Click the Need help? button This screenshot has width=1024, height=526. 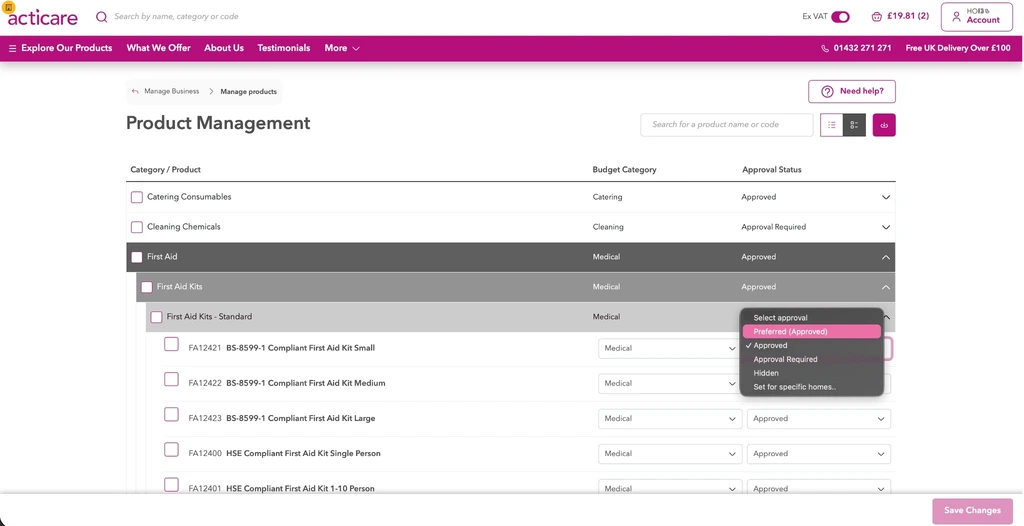(x=852, y=91)
